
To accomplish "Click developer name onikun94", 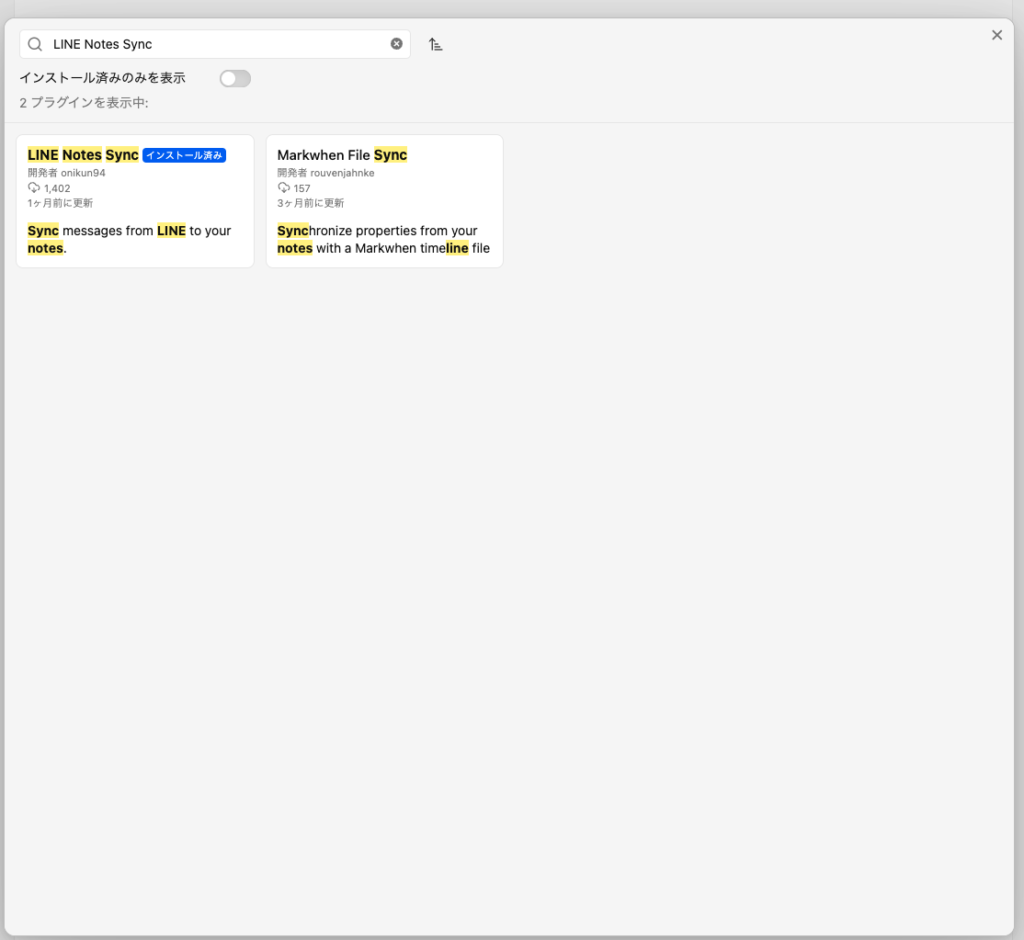I will (x=83, y=172).
